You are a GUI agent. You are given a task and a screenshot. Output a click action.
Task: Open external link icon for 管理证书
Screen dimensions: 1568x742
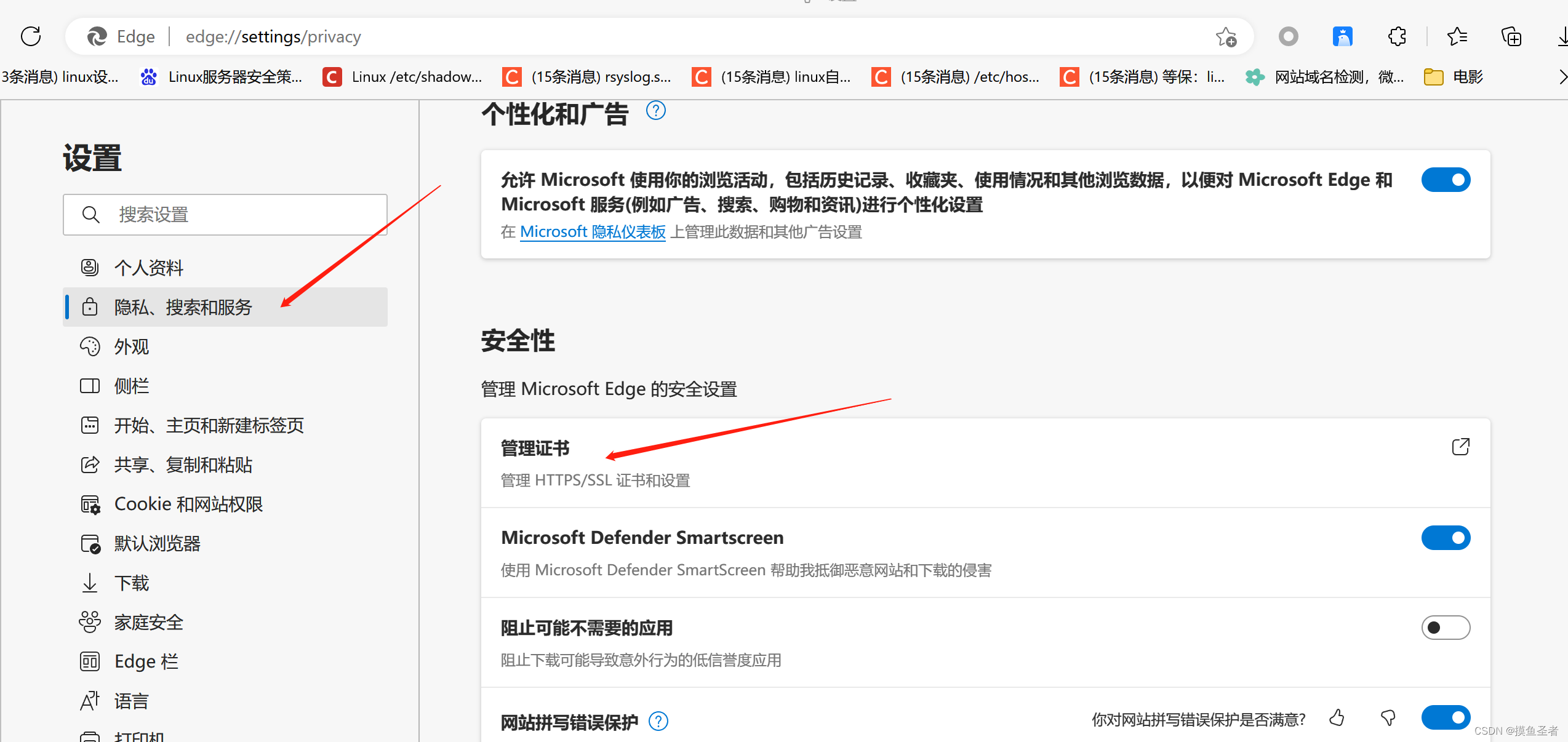(1460, 447)
